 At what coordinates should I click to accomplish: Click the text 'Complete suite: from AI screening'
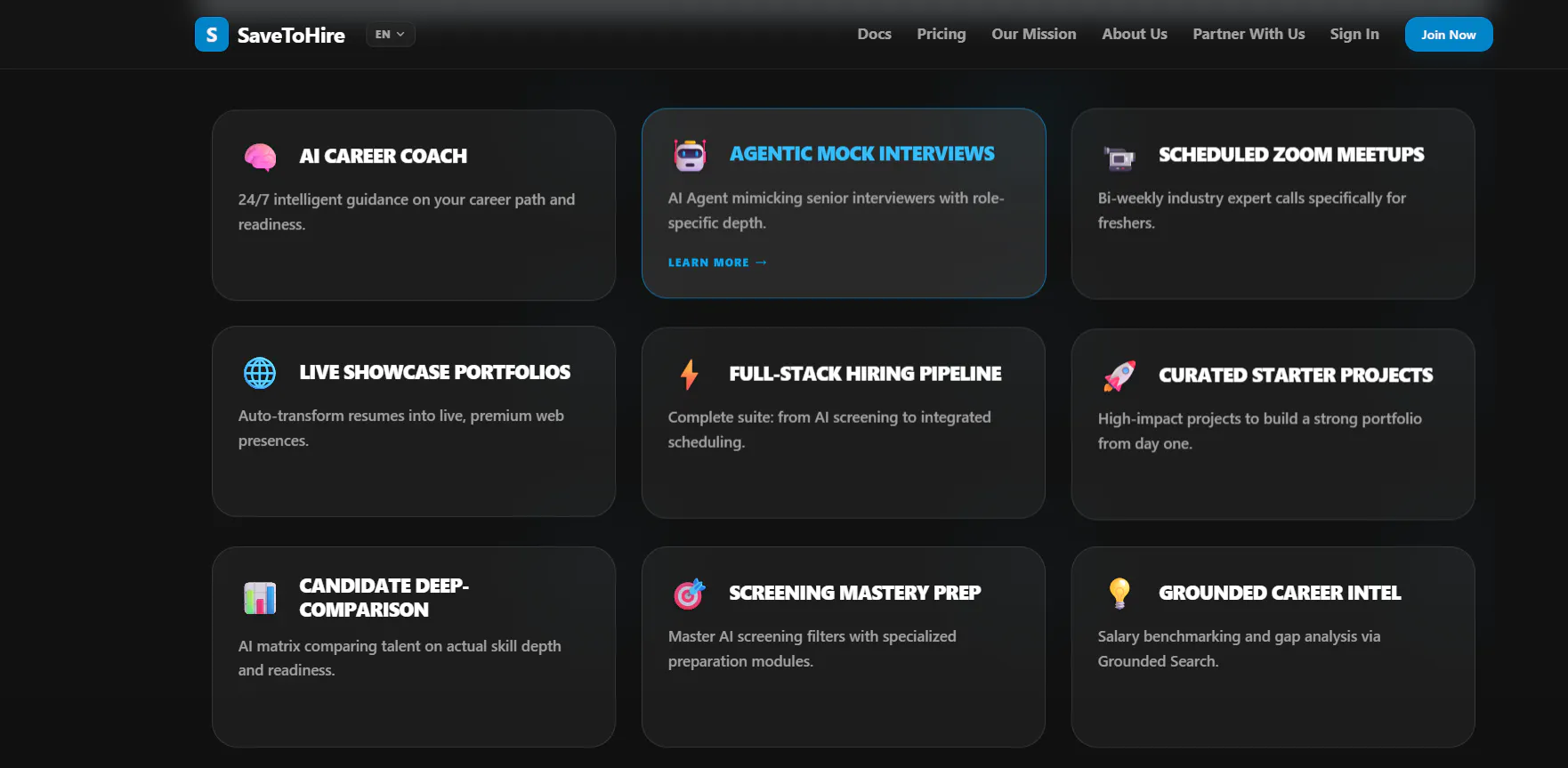783,417
